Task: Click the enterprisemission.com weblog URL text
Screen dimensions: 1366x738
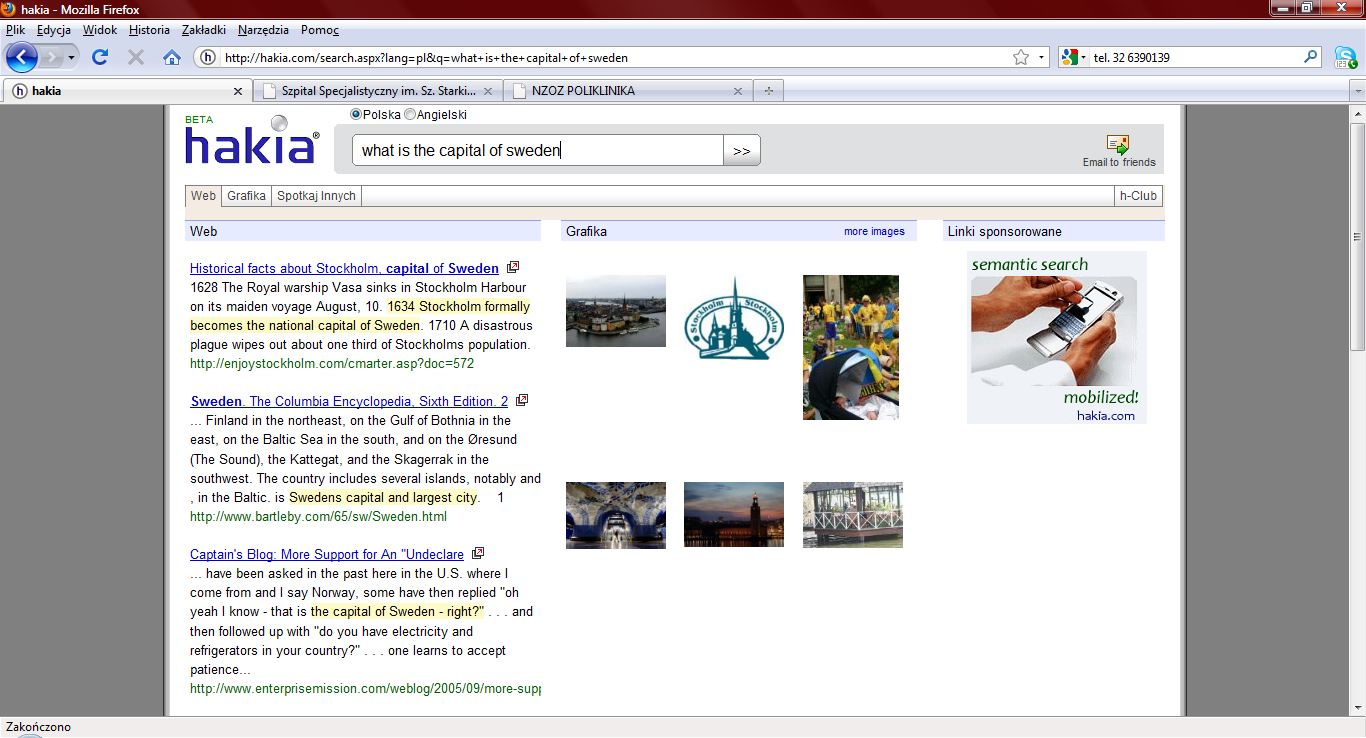Action: point(365,689)
